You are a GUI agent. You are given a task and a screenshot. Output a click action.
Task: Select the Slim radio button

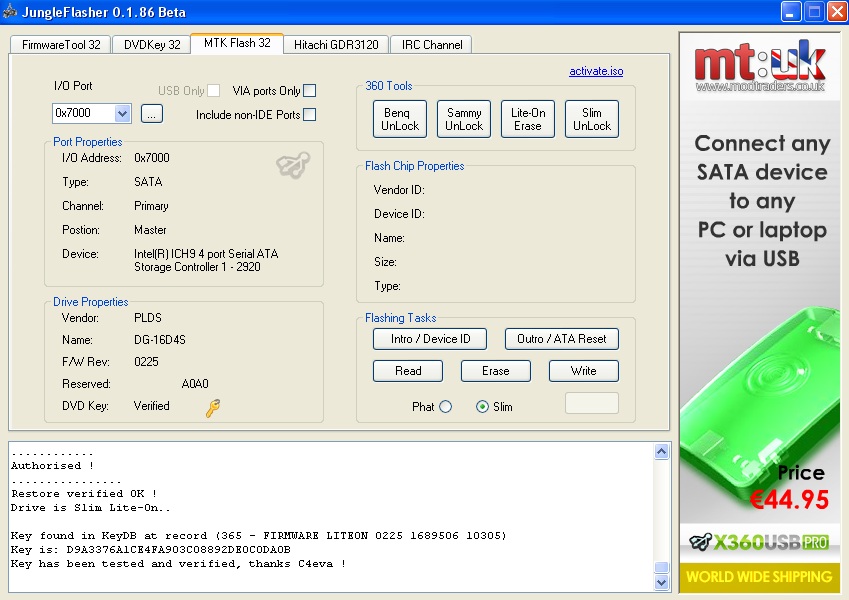[x=482, y=407]
